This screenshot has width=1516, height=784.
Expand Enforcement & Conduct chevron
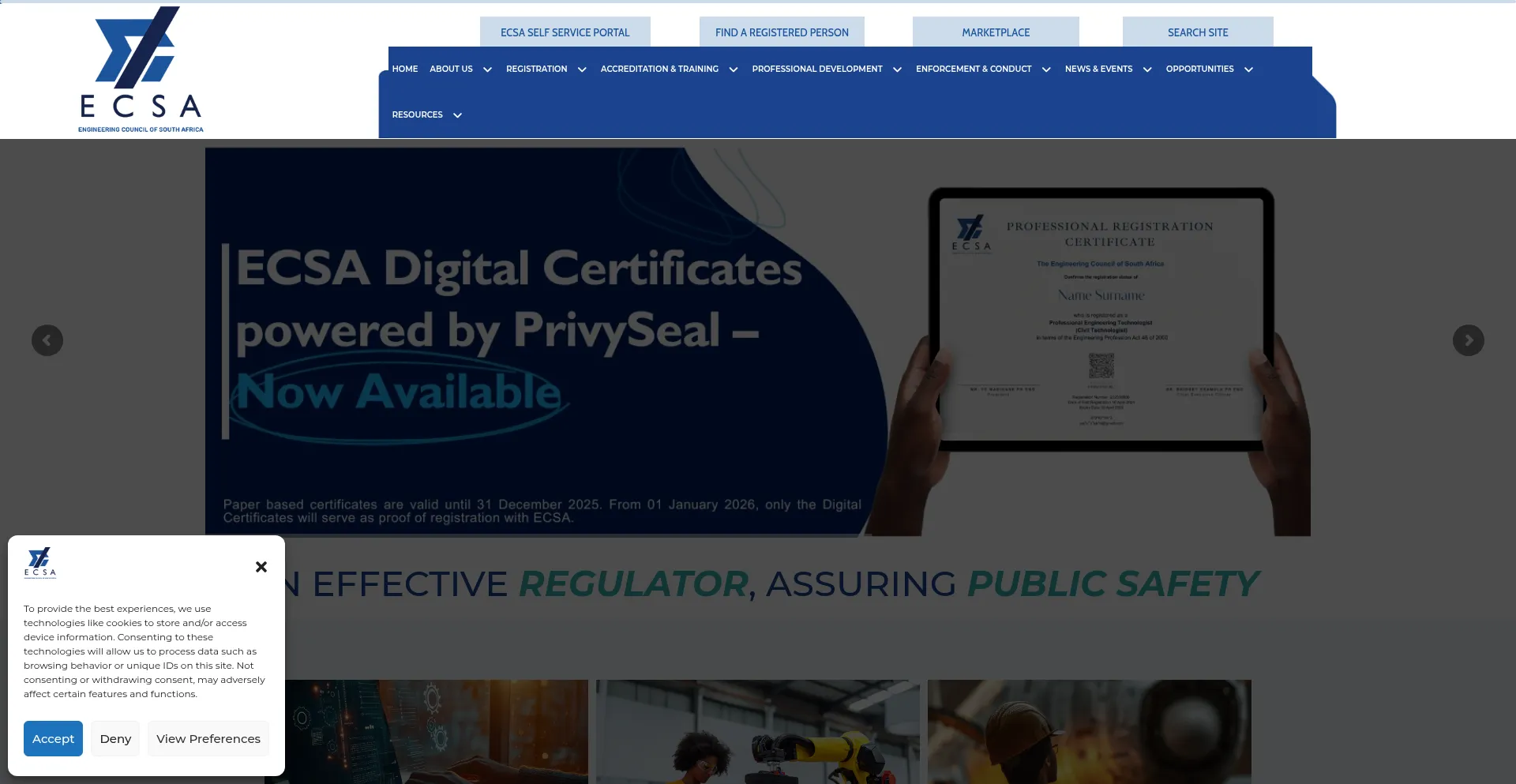click(x=1046, y=69)
